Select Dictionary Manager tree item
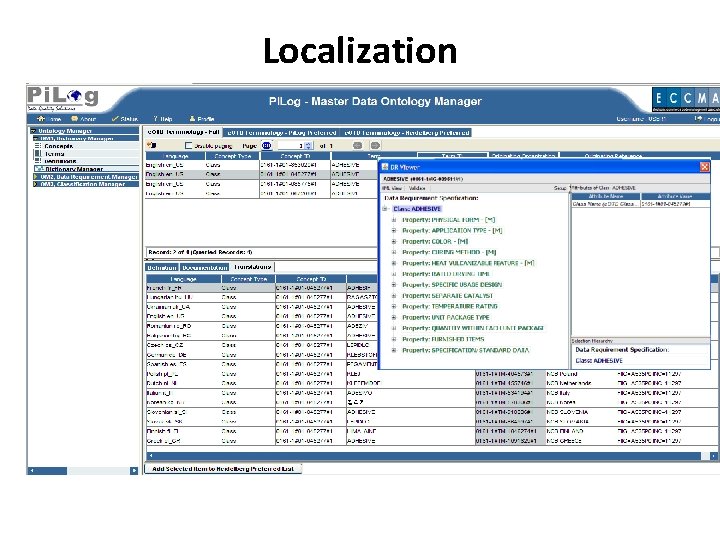Image resolution: width=720 pixels, height=540 pixels. pyautogui.click(x=74, y=169)
